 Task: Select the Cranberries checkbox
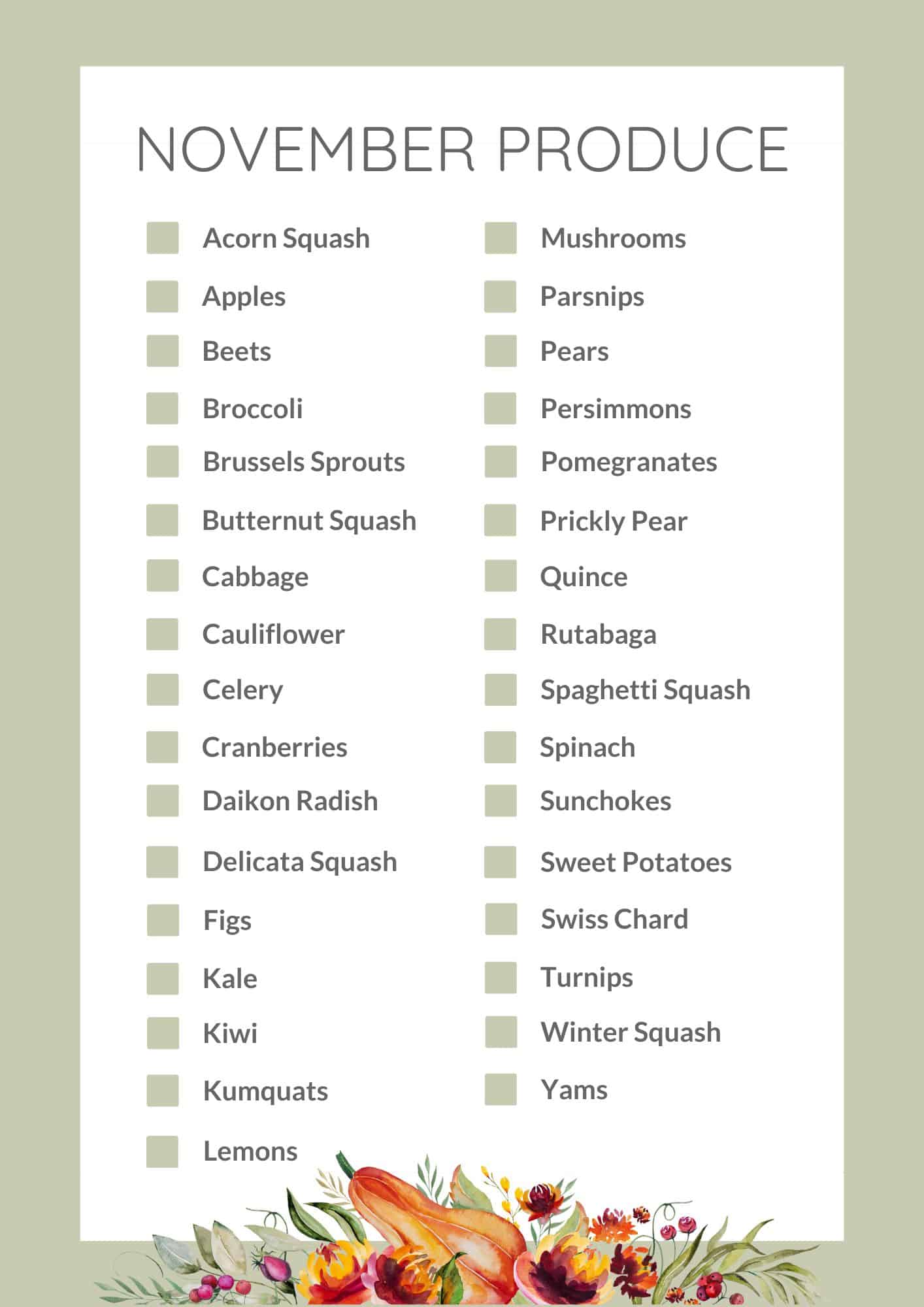pyautogui.click(x=163, y=747)
